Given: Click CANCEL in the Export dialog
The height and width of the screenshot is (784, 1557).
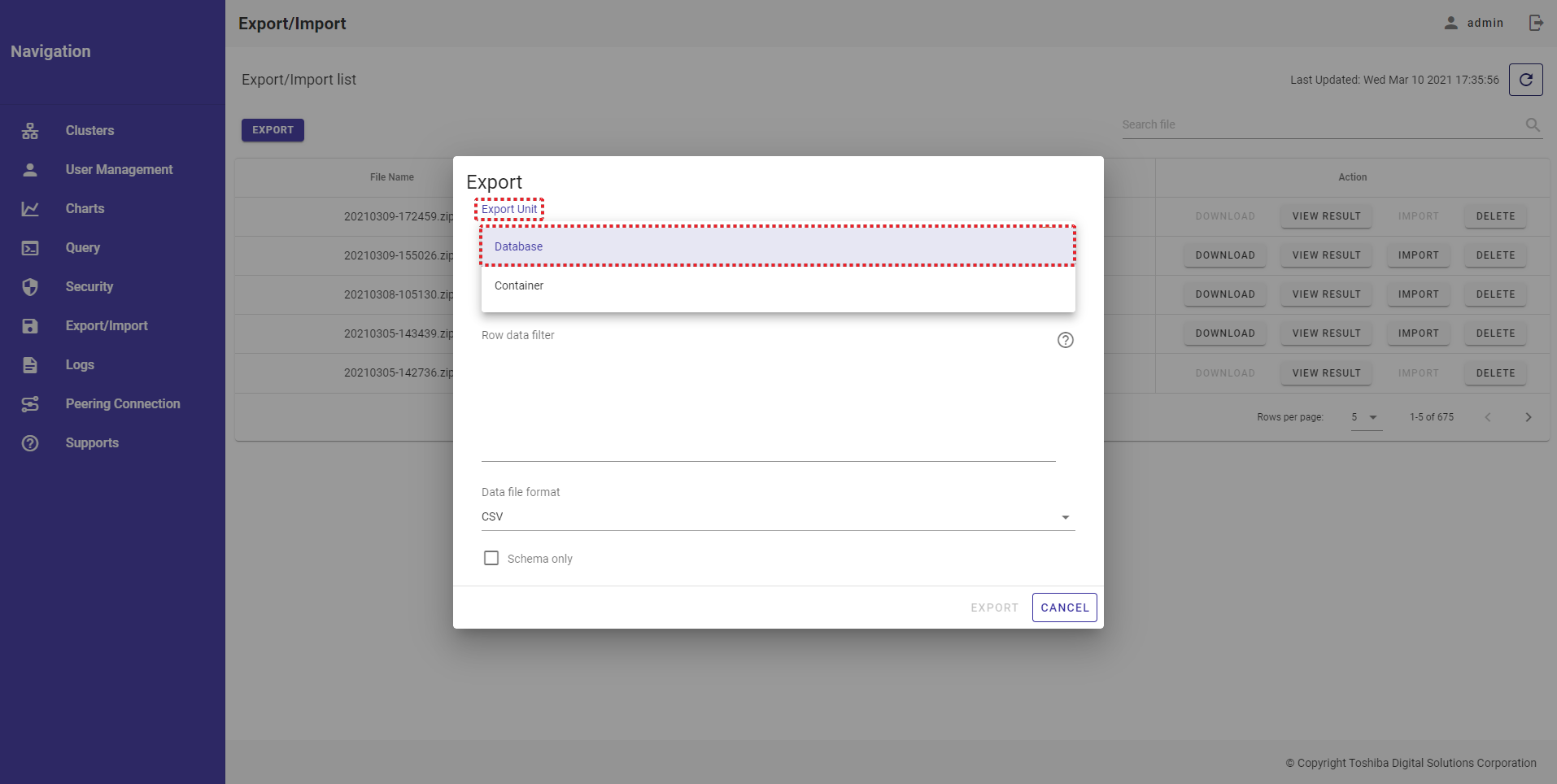Looking at the screenshot, I should click(1065, 608).
